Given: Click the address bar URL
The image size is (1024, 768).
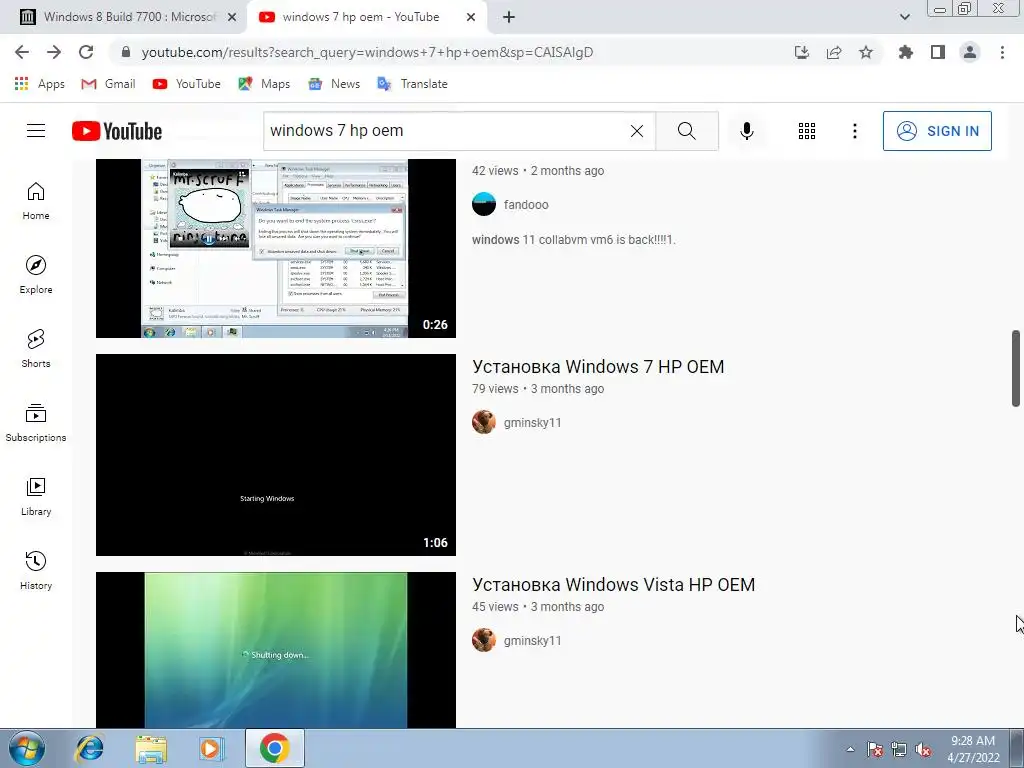Looking at the screenshot, I should [x=367, y=52].
